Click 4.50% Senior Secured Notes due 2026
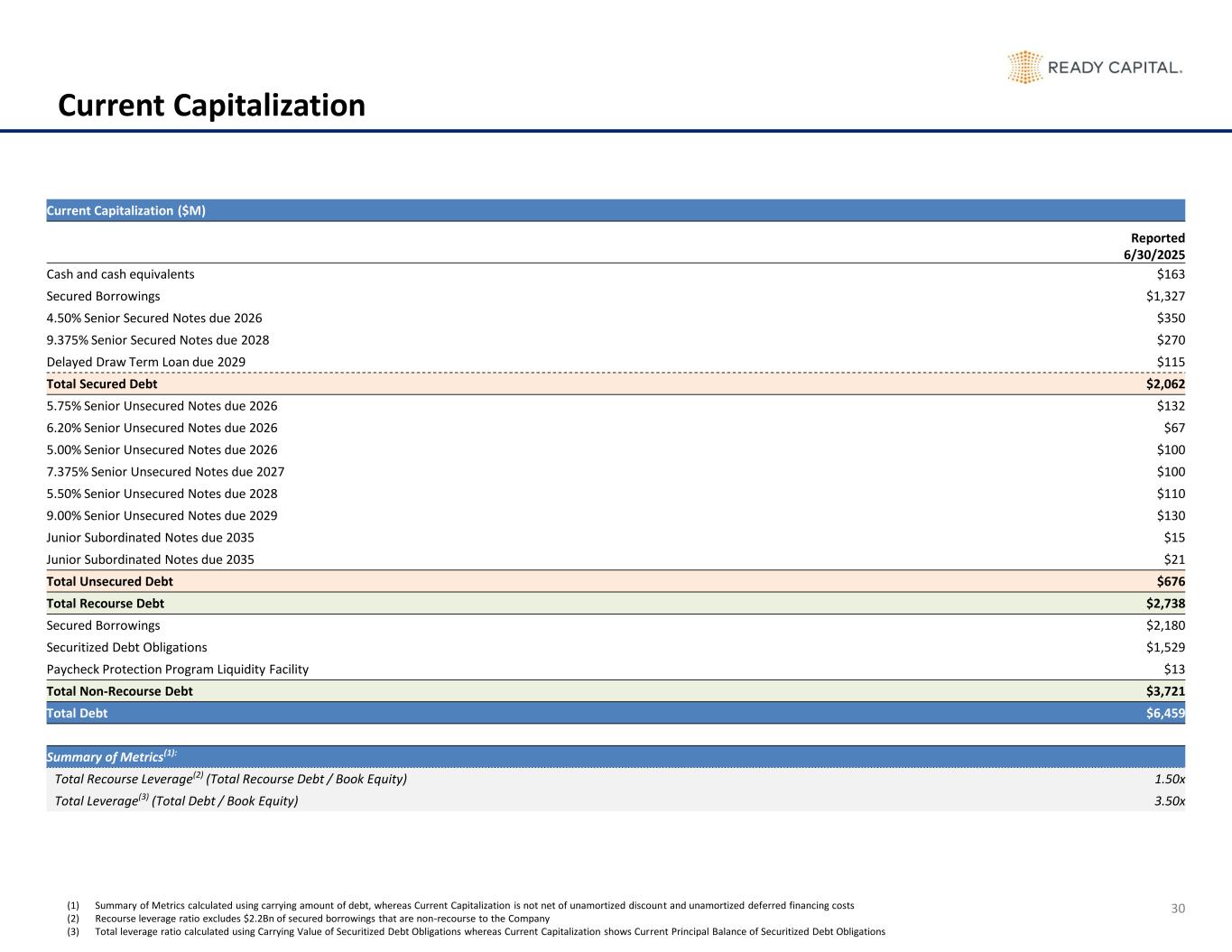The image size is (1232, 952). pyautogui.click(x=154, y=318)
